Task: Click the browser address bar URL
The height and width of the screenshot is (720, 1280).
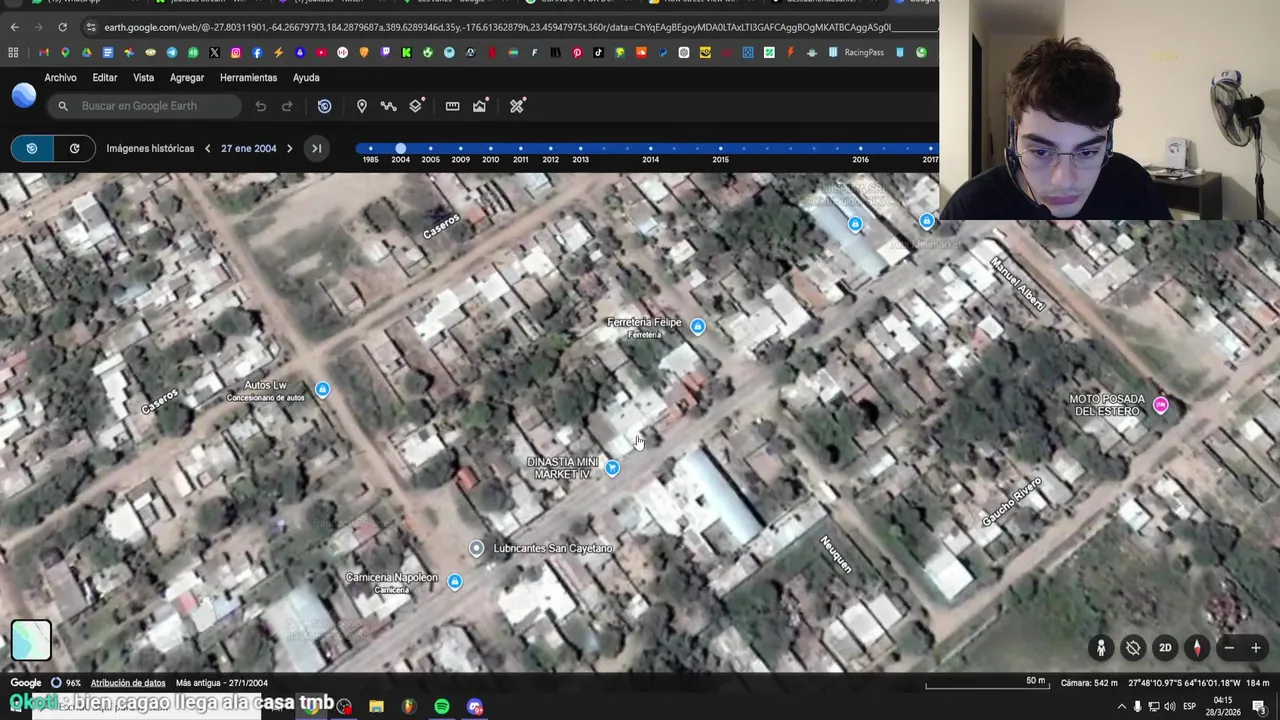Action: coord(497,27)
